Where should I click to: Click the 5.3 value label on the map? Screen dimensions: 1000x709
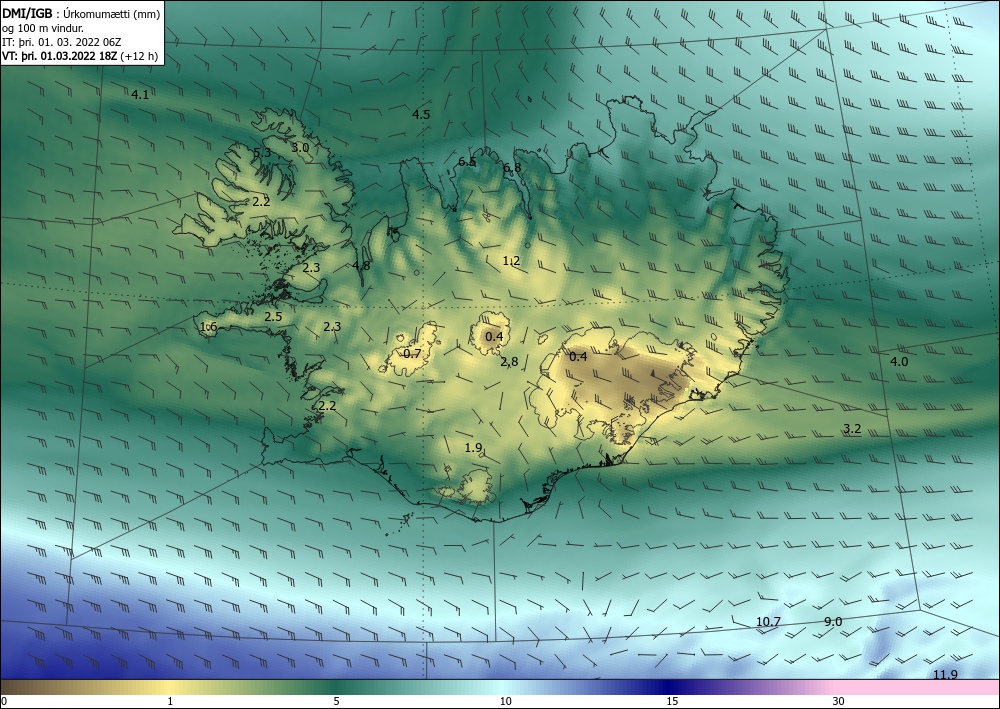(262, 153)
